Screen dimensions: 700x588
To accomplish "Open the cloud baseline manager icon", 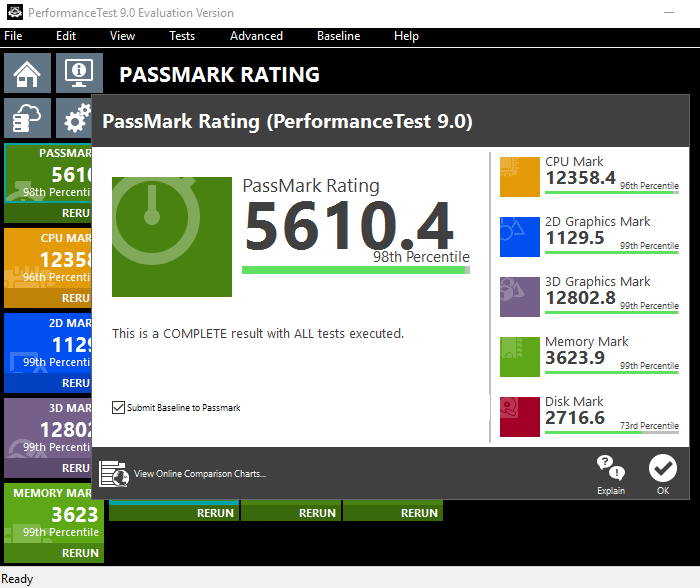I will 27,118.
